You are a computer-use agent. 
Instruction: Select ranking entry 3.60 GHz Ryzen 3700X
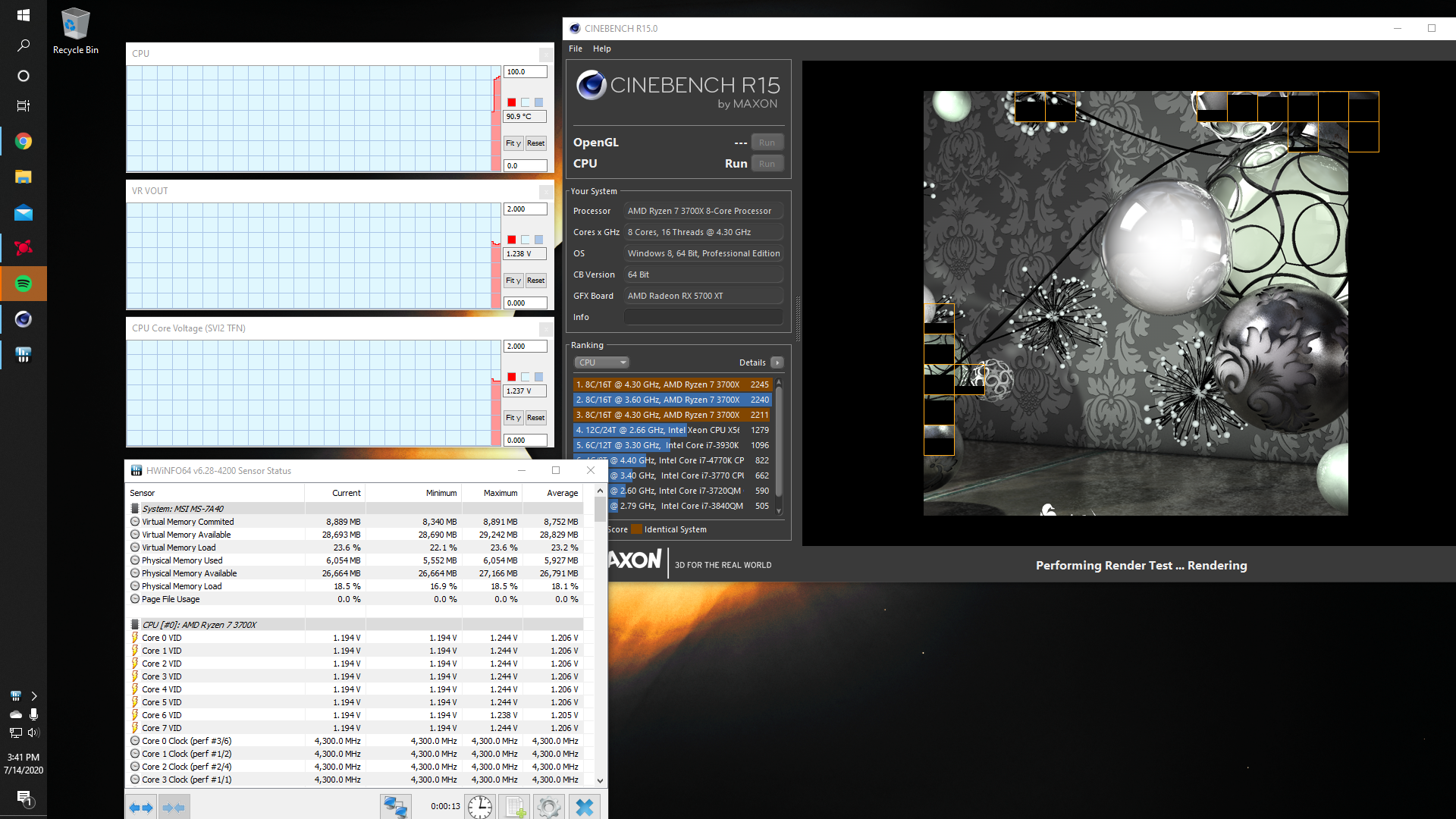pos(673,400)
